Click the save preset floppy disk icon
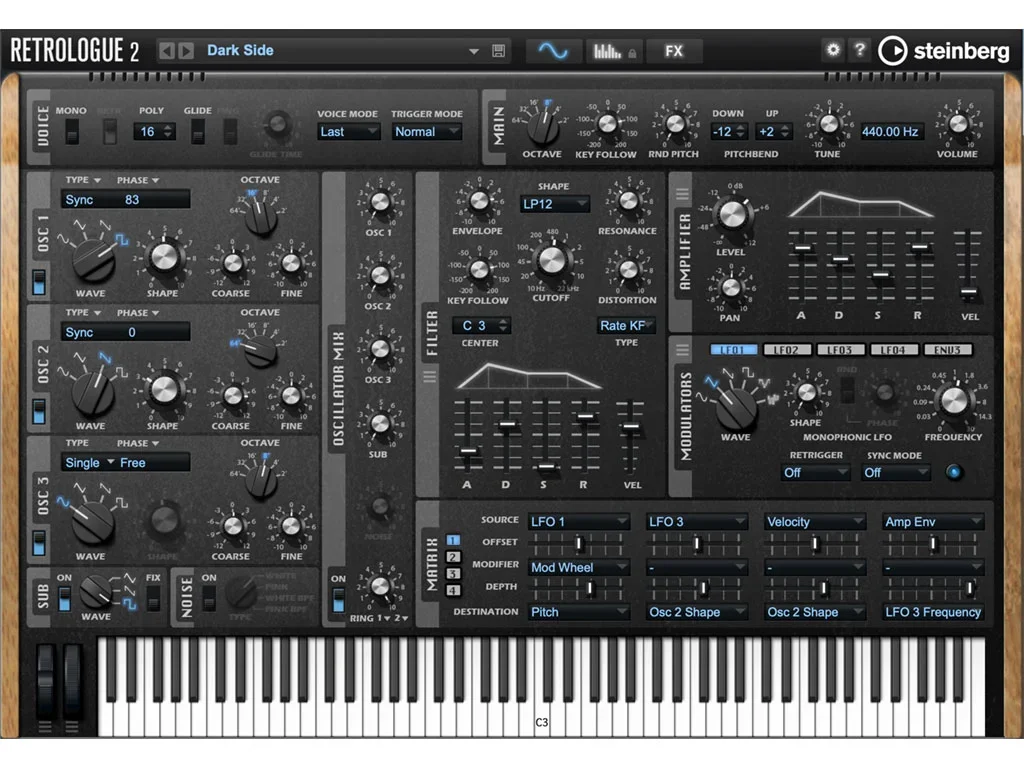Screen dimensions: 1024x768 pyautogui.click(x=500, y=51)
